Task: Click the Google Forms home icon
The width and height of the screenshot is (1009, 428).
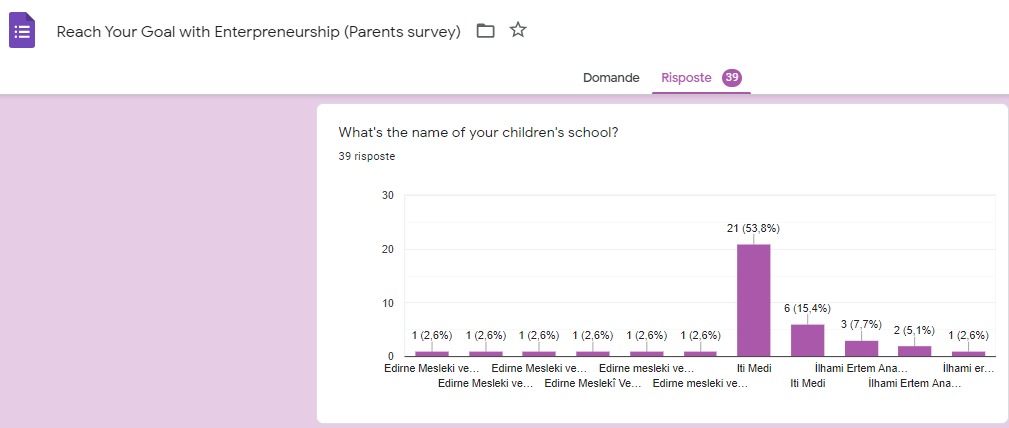Action: click(22, 31)
